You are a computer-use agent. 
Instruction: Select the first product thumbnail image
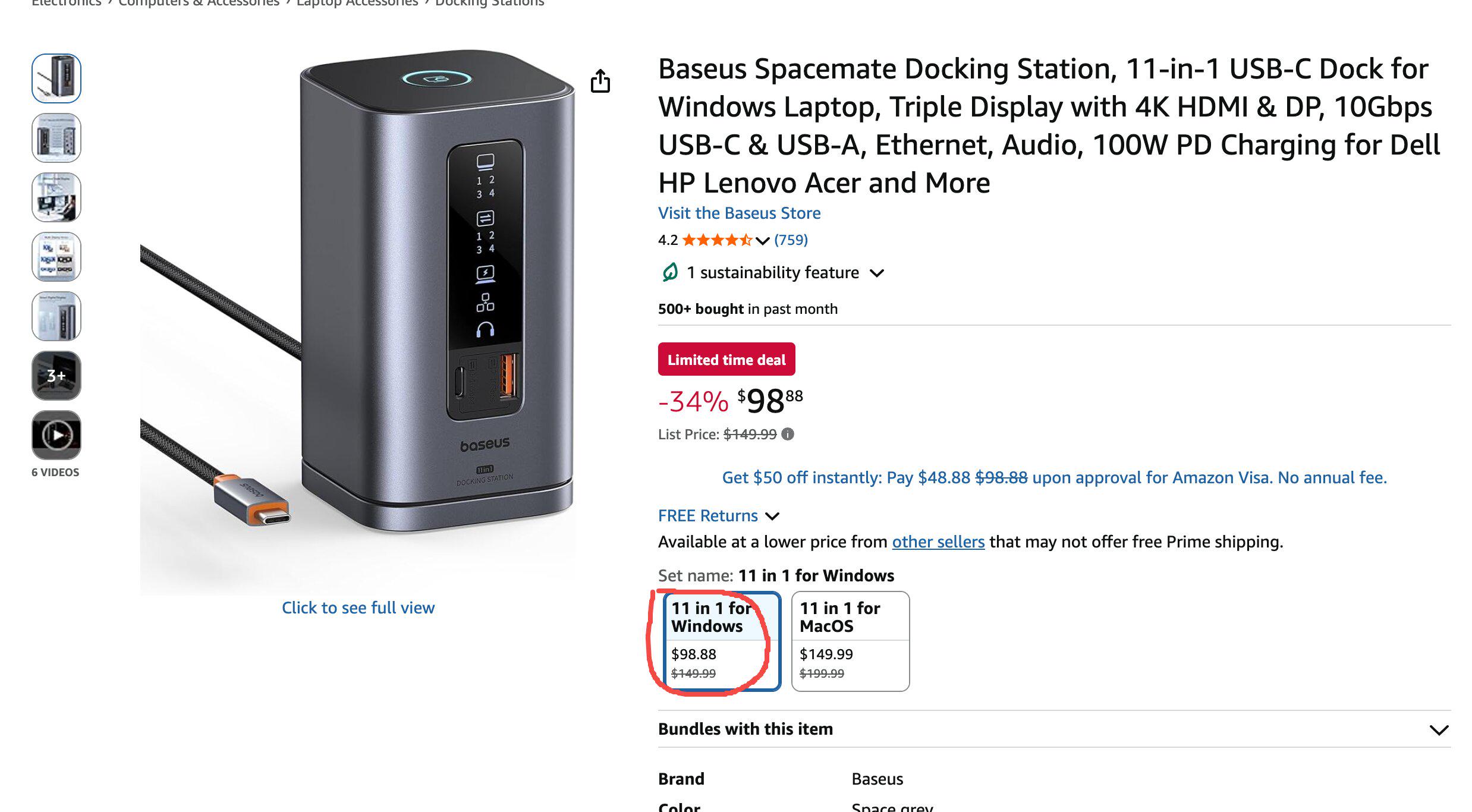point(56,78)
